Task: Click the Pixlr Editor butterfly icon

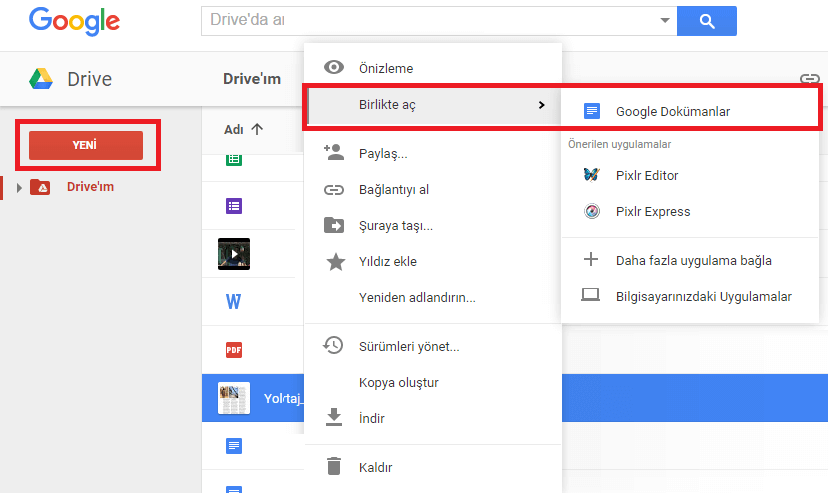Action: [591, 174]
